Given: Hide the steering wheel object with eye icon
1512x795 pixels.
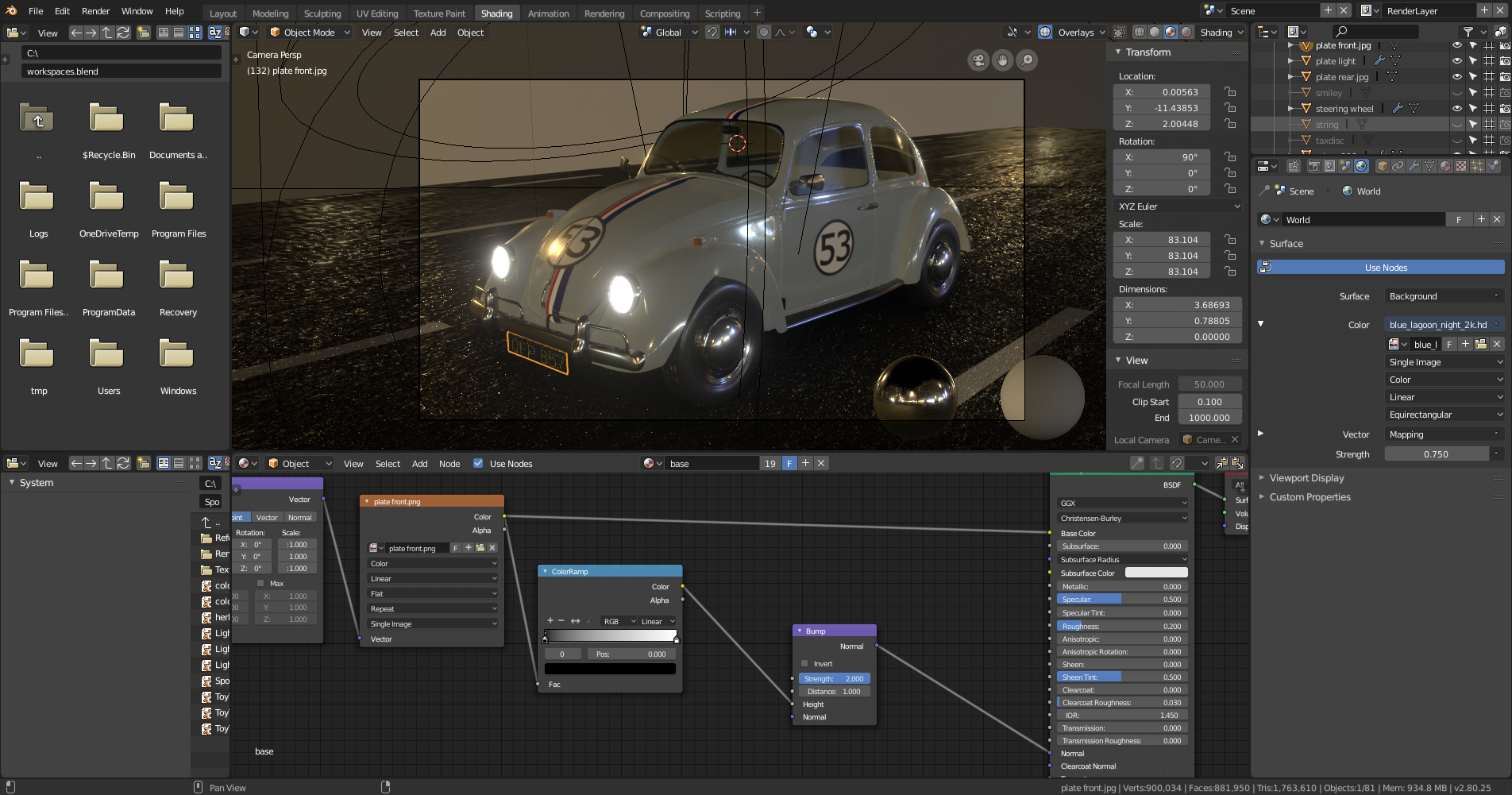Looking at the screenshot, I should pos(1456,109).
